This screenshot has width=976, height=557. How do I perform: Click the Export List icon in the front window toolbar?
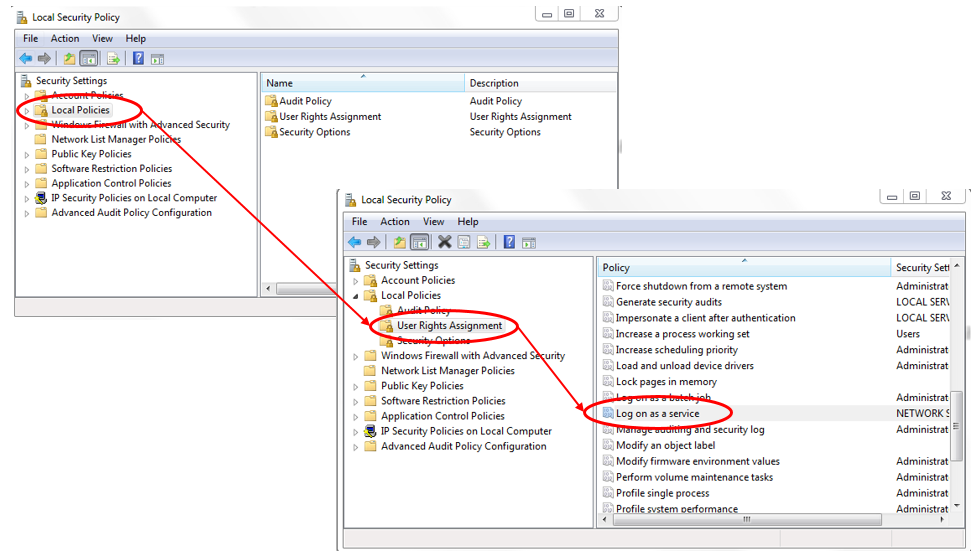484,242
